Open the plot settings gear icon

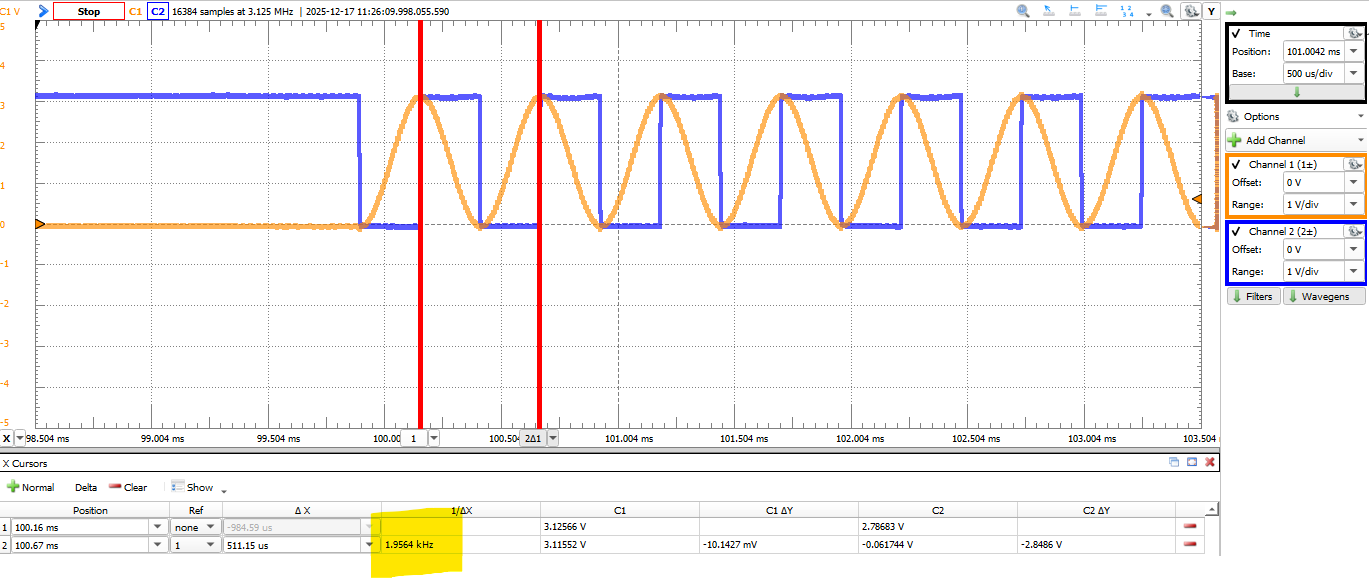pyautogui.click(x=1191, y=11)
